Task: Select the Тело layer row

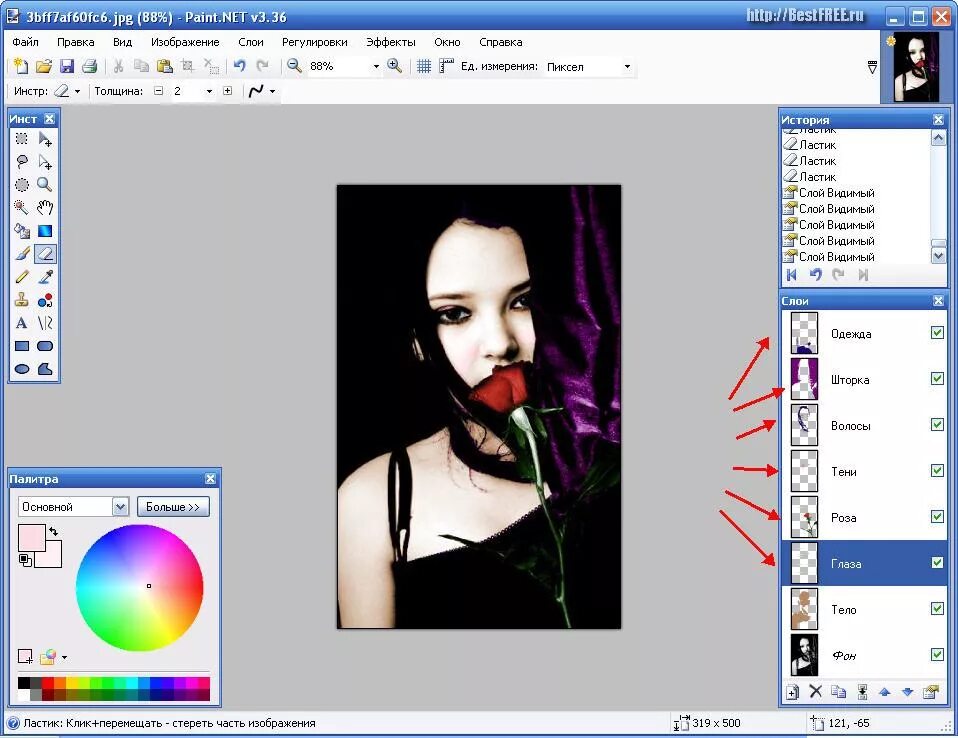Action: 864,609
